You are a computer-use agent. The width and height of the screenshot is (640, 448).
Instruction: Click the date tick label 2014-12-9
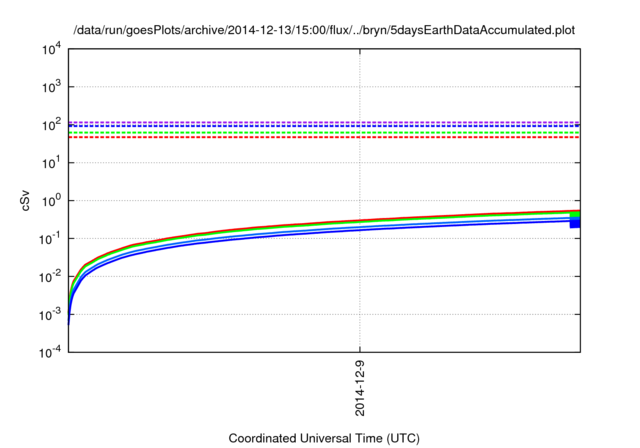[x=360, y=388]
